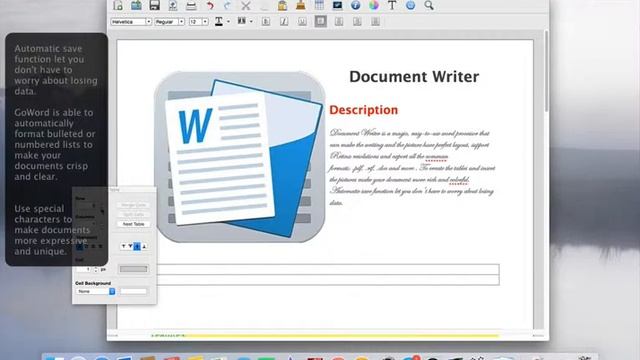Click the border width stepper in Table panel
The width and height of the screenshot is (640, 360).
pyautogui.click(x=96, y=269)
